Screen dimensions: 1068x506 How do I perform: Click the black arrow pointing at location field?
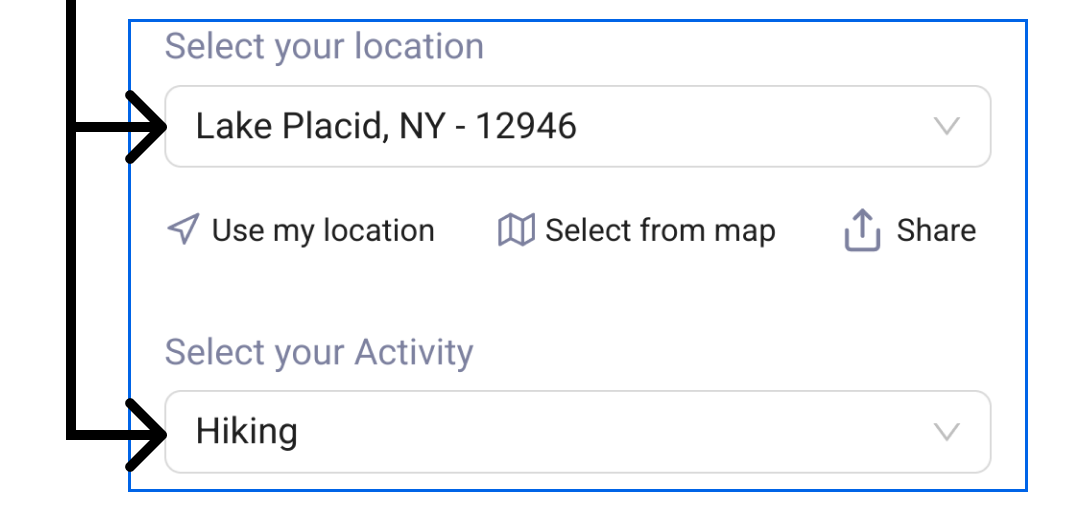[x=145, y=126]
